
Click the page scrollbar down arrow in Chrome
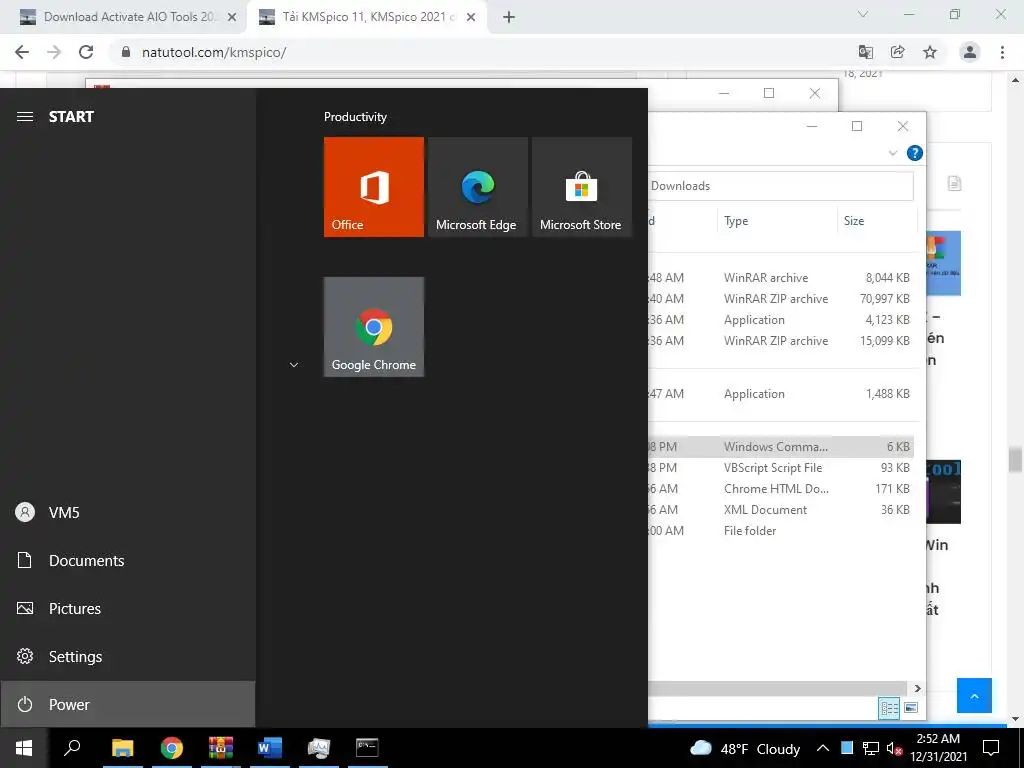[1015, 719]
